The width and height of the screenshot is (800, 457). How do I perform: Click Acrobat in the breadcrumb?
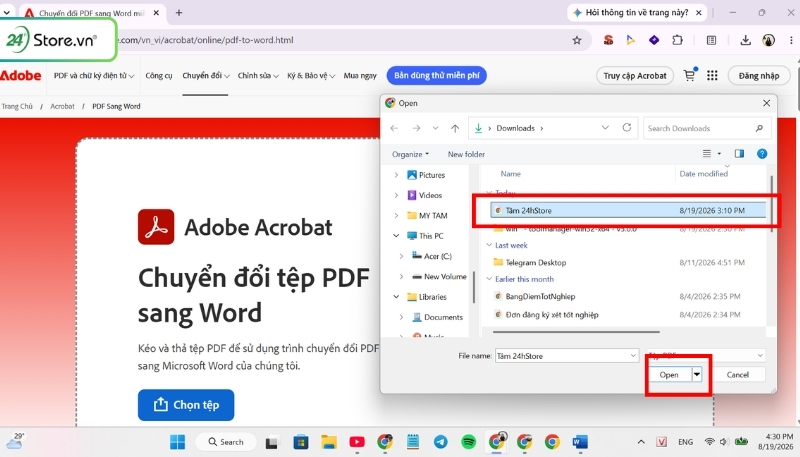(x=62, y=106)
